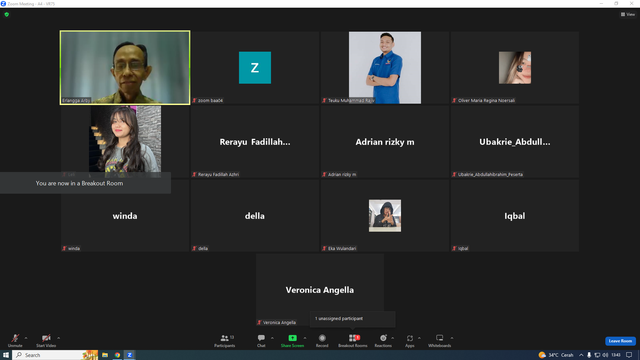Open the View layout menu

pos(628,14)
